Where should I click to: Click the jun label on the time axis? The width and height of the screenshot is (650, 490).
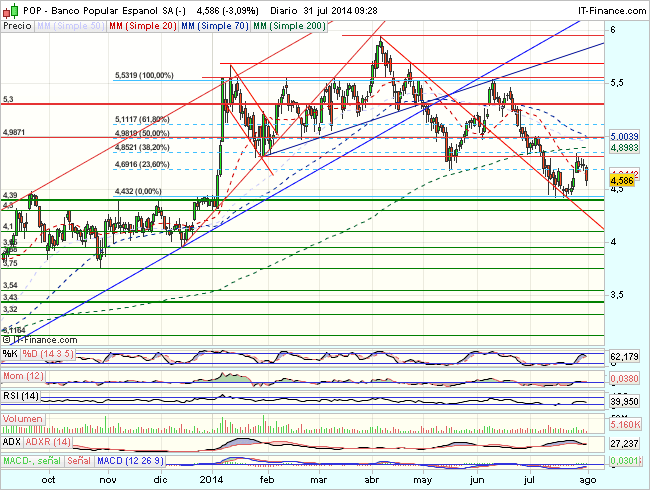tap(477, 480)
